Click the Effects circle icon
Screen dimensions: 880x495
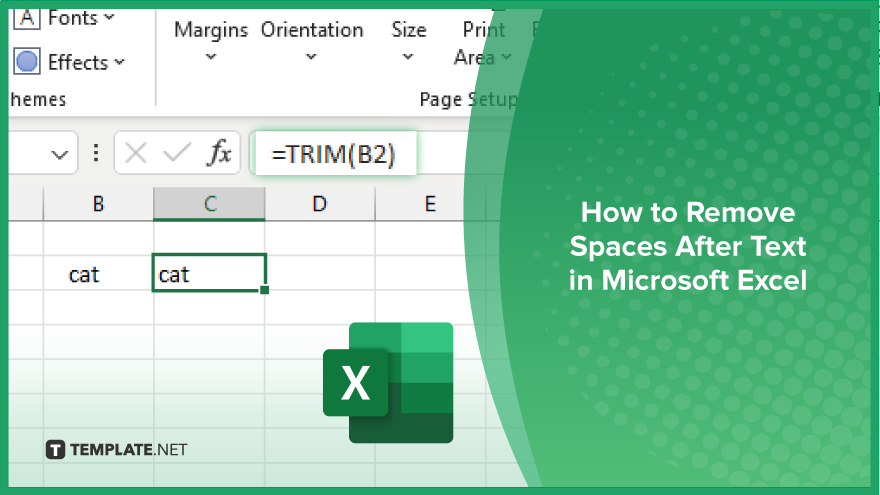[27, 62]
